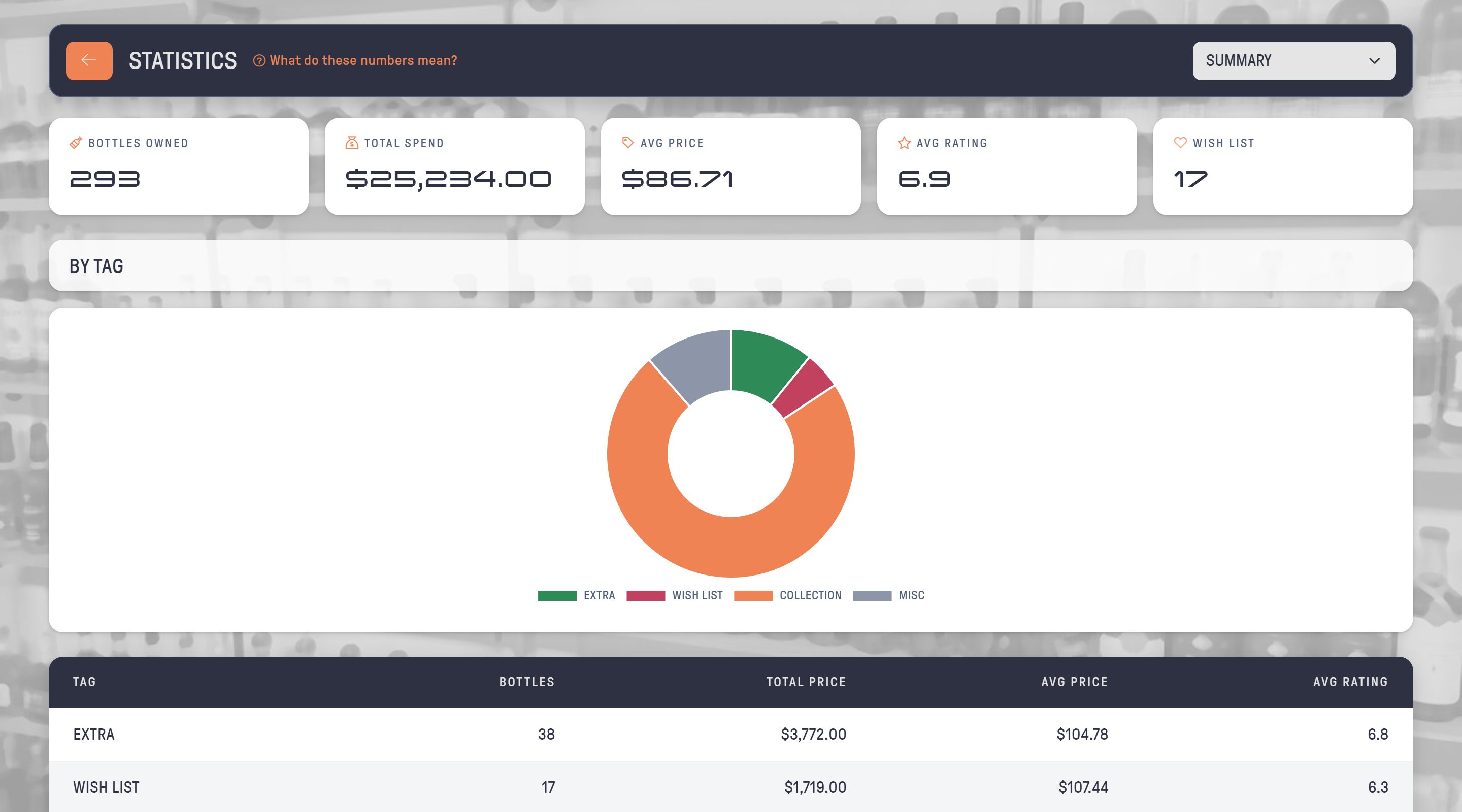Click the TAG column header
The height and width of the screenshot is (812, 1462).
pos(85,682)
